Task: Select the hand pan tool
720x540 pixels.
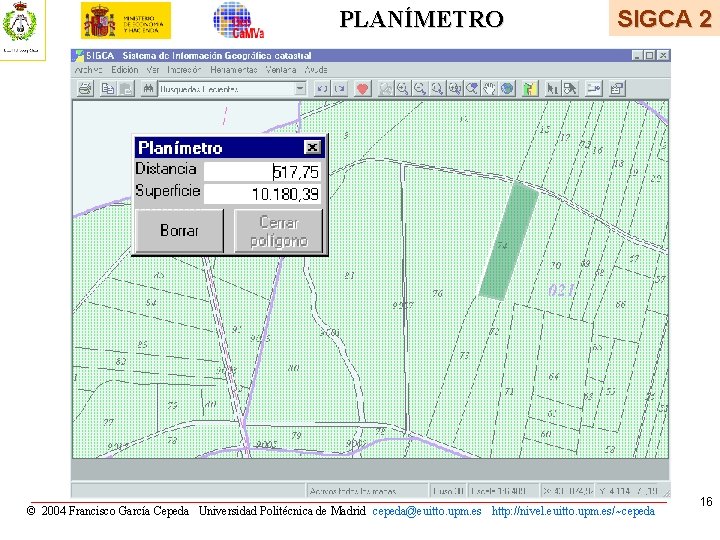Action: tap(489, 89)
